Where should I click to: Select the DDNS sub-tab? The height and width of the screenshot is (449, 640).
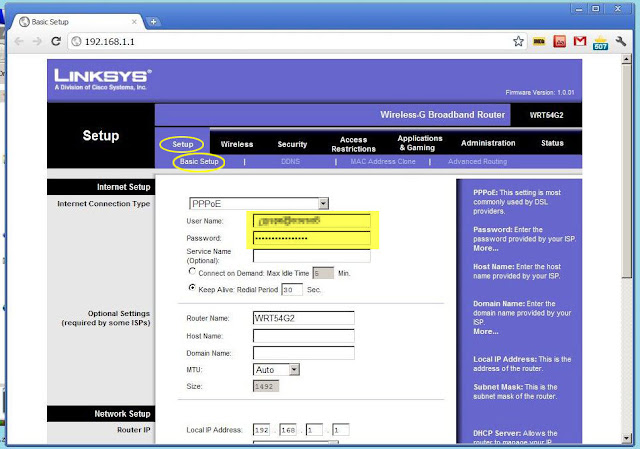291,162
